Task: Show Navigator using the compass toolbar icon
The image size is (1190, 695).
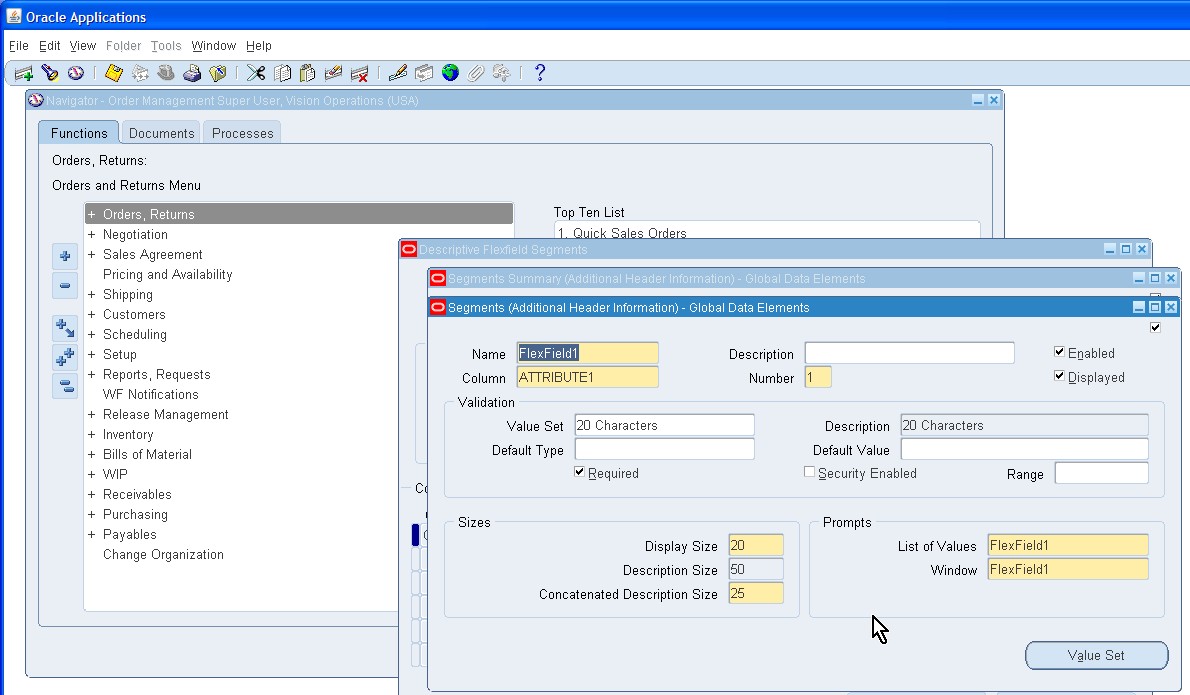Action: tap(76, 73)
